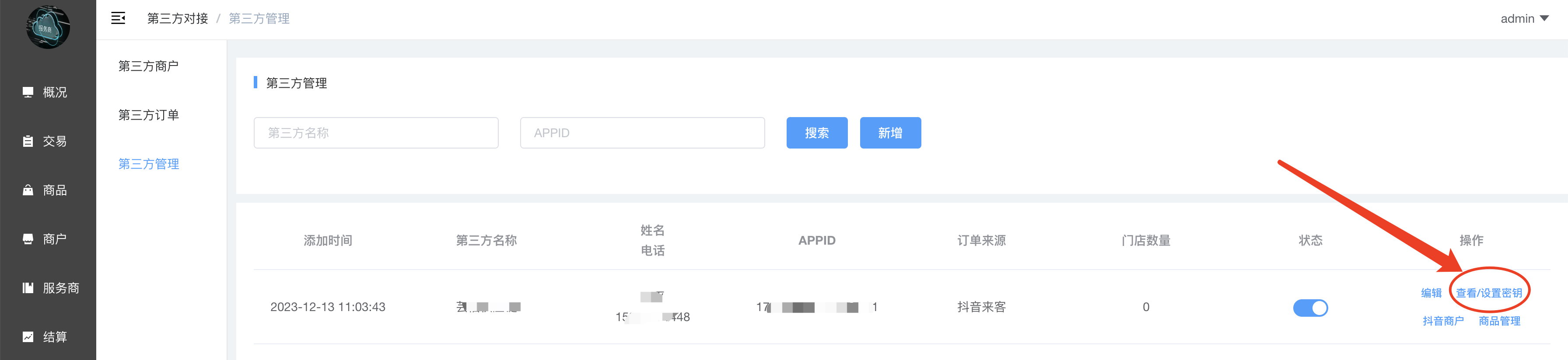
Task: Click the 结算 chart icon
Action: click(x=28, y=337)
